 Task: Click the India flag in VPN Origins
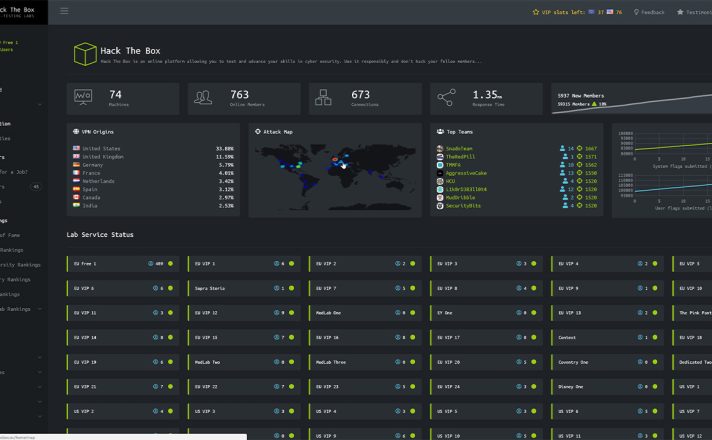76,205
